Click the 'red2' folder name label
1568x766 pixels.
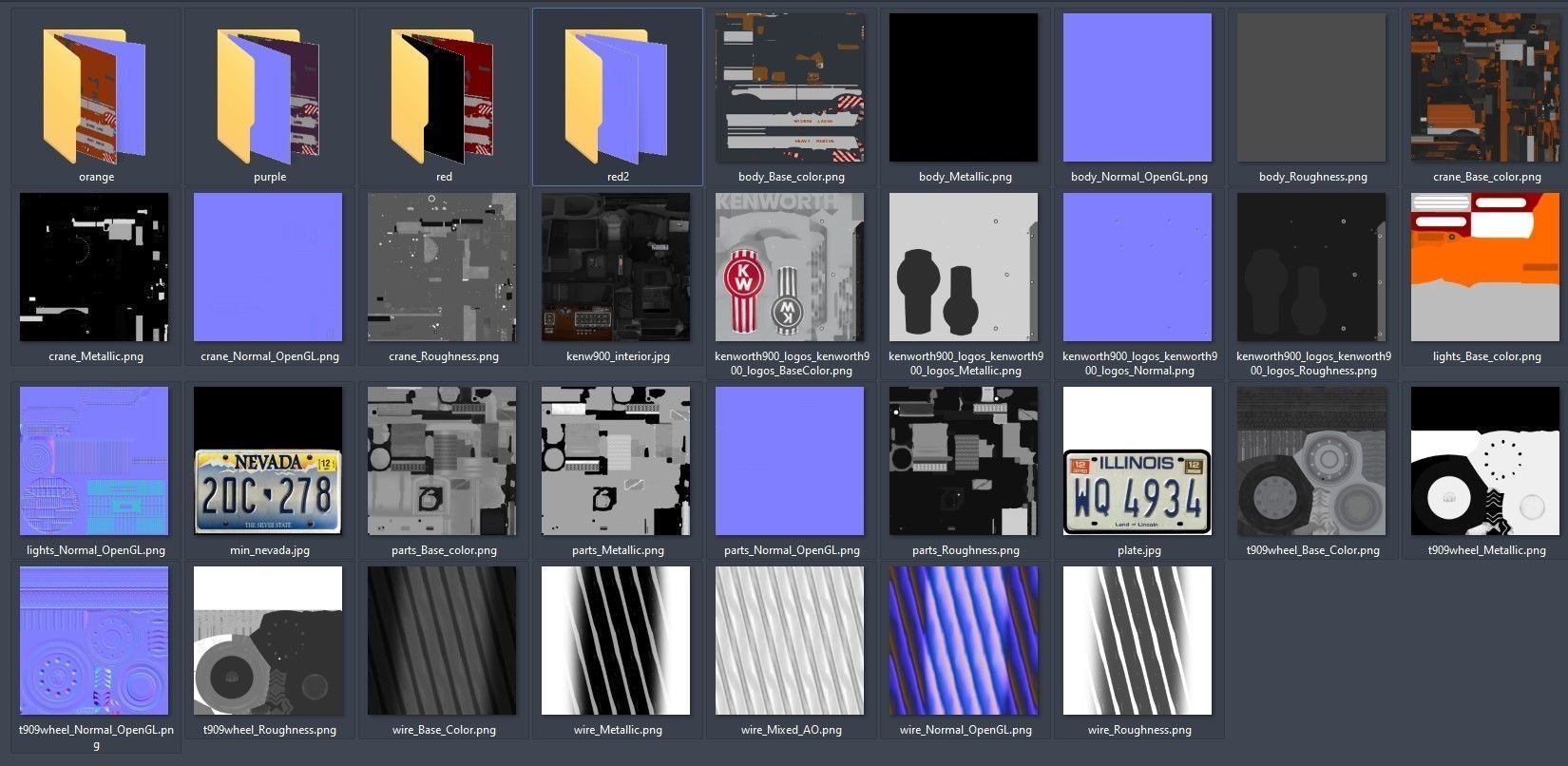coord(618,177)
